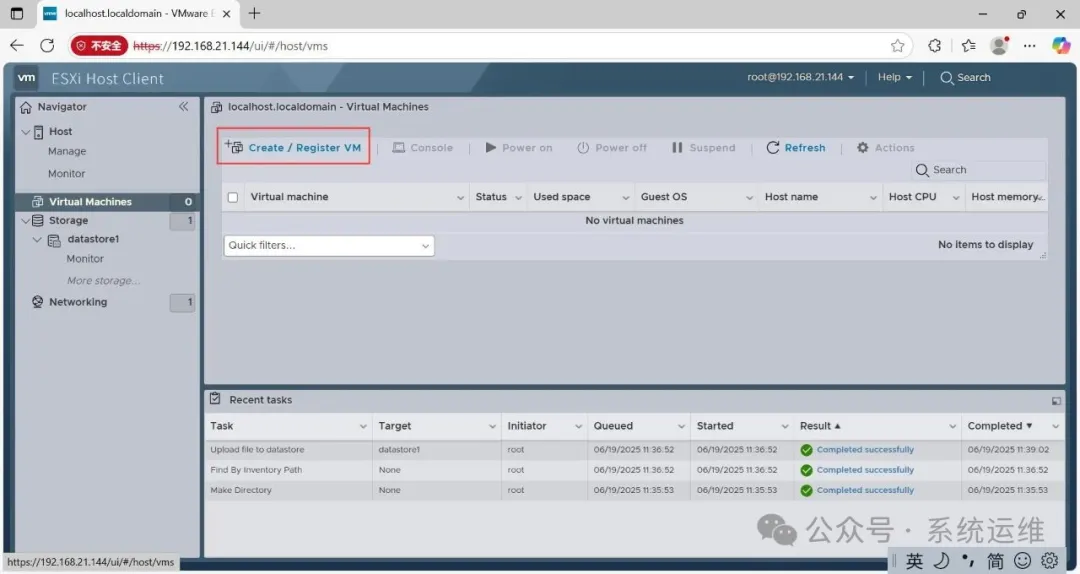The height and width of the screenshot is (574, 1080).
Task: Toggle the select-all virtual machines checkbox
Action: [233, 197]
